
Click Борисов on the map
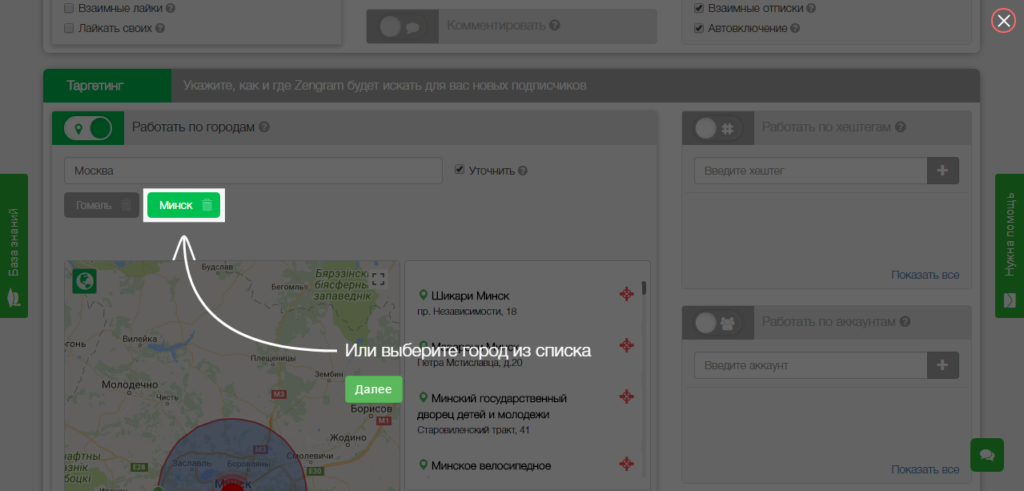370,409
